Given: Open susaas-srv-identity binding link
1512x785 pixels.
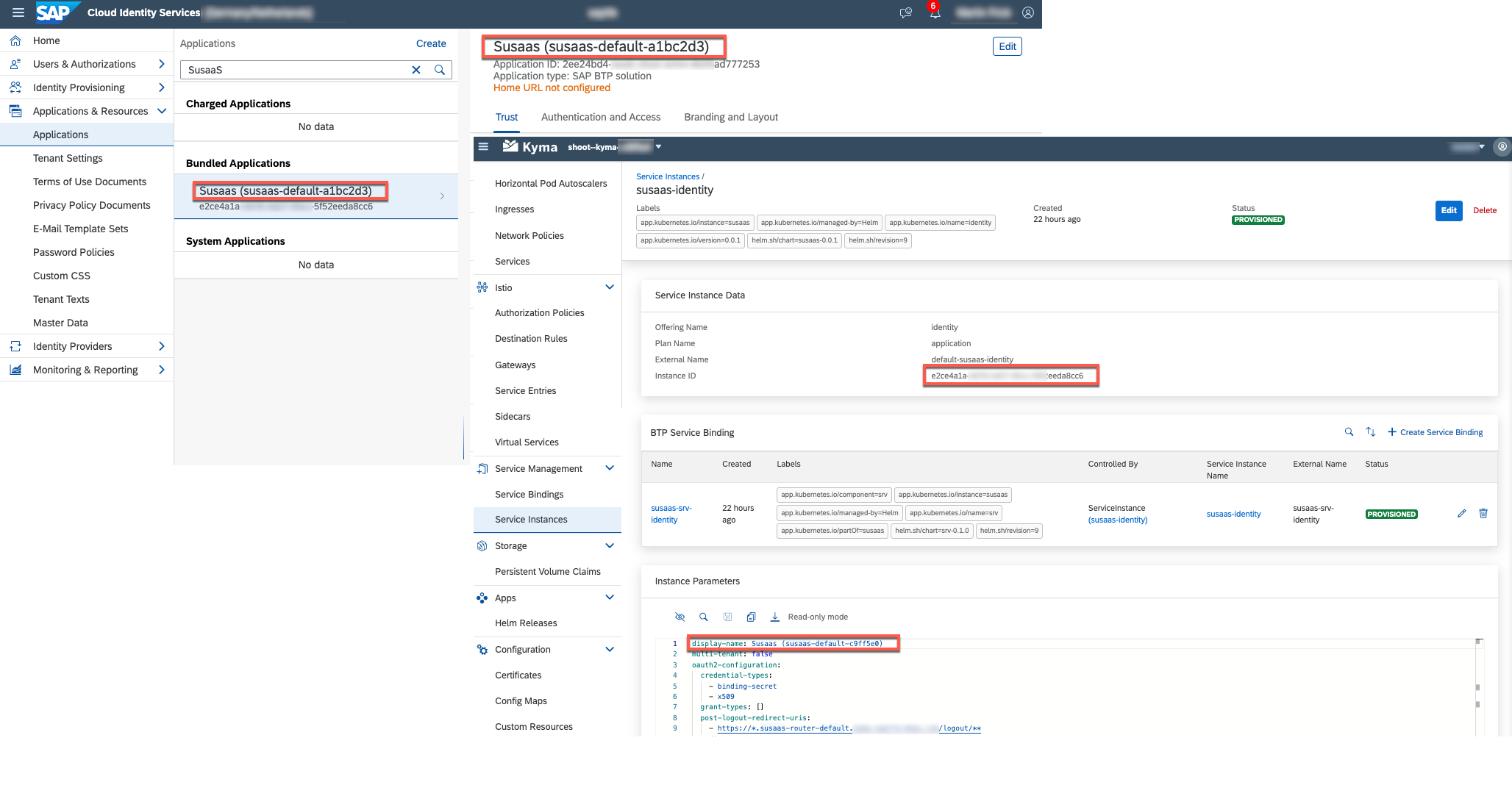Looking at the screenshot, I should (x=671, y=514).
